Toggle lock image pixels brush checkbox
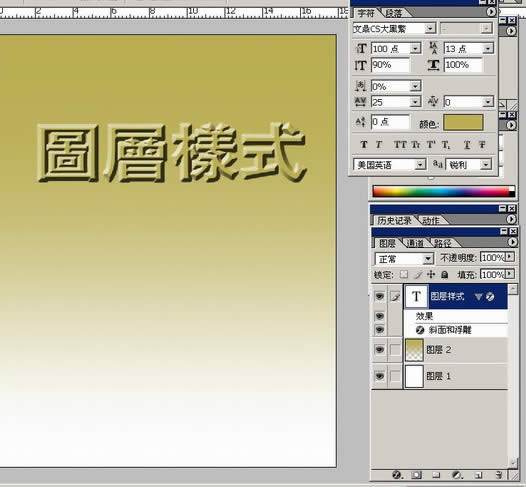The image size is (526, 487). pyautogui.click(x=418, y=275)
